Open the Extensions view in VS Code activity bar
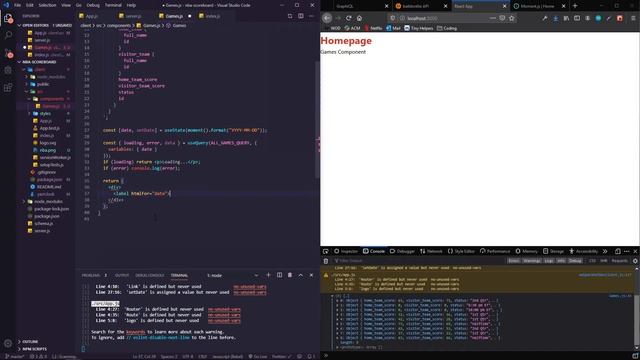 (8, 87)
